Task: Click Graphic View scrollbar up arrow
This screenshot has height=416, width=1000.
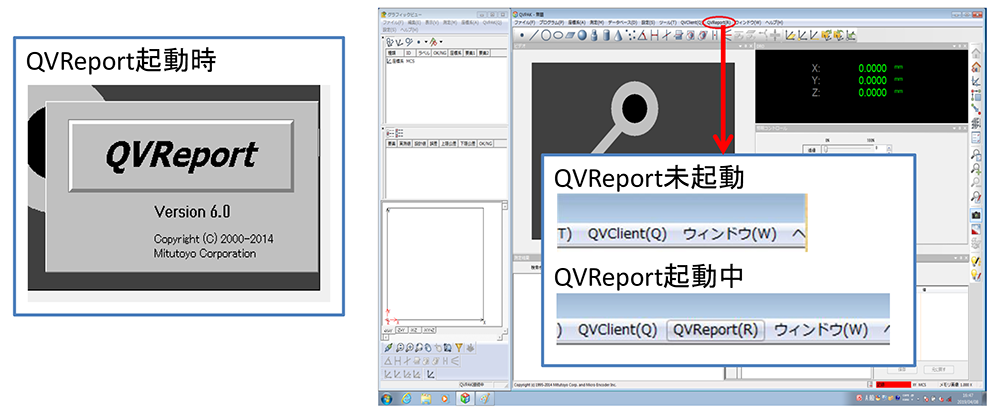Action: 505,207
